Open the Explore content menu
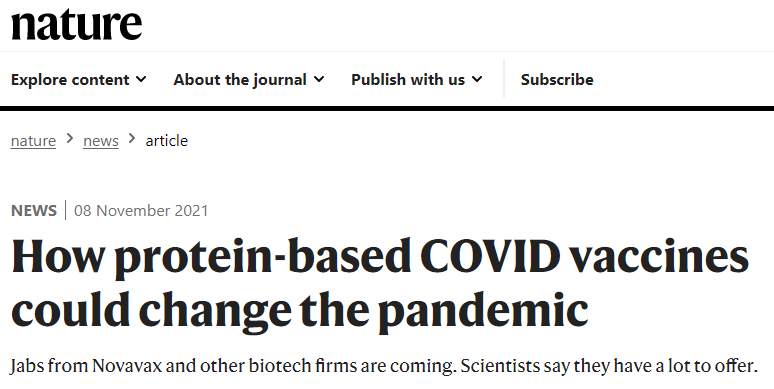The height and width of the screenshot is (389, 774). point(78,79)
